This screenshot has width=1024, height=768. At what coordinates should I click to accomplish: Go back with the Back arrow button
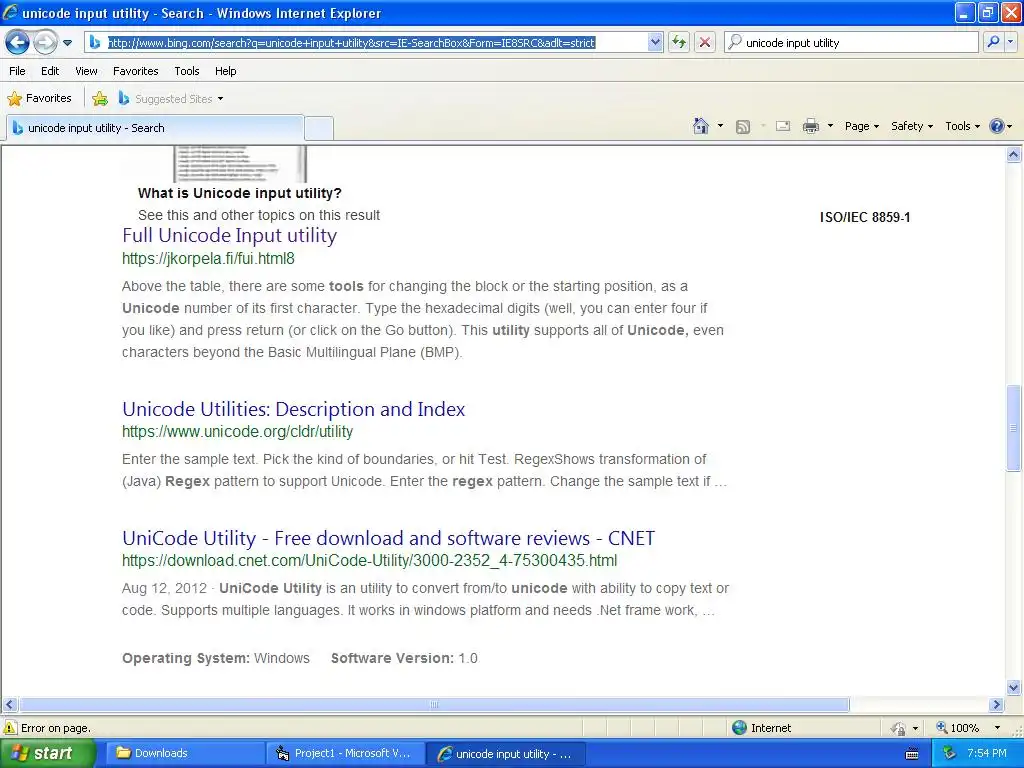pyautogui.click(x=18, y=43)
